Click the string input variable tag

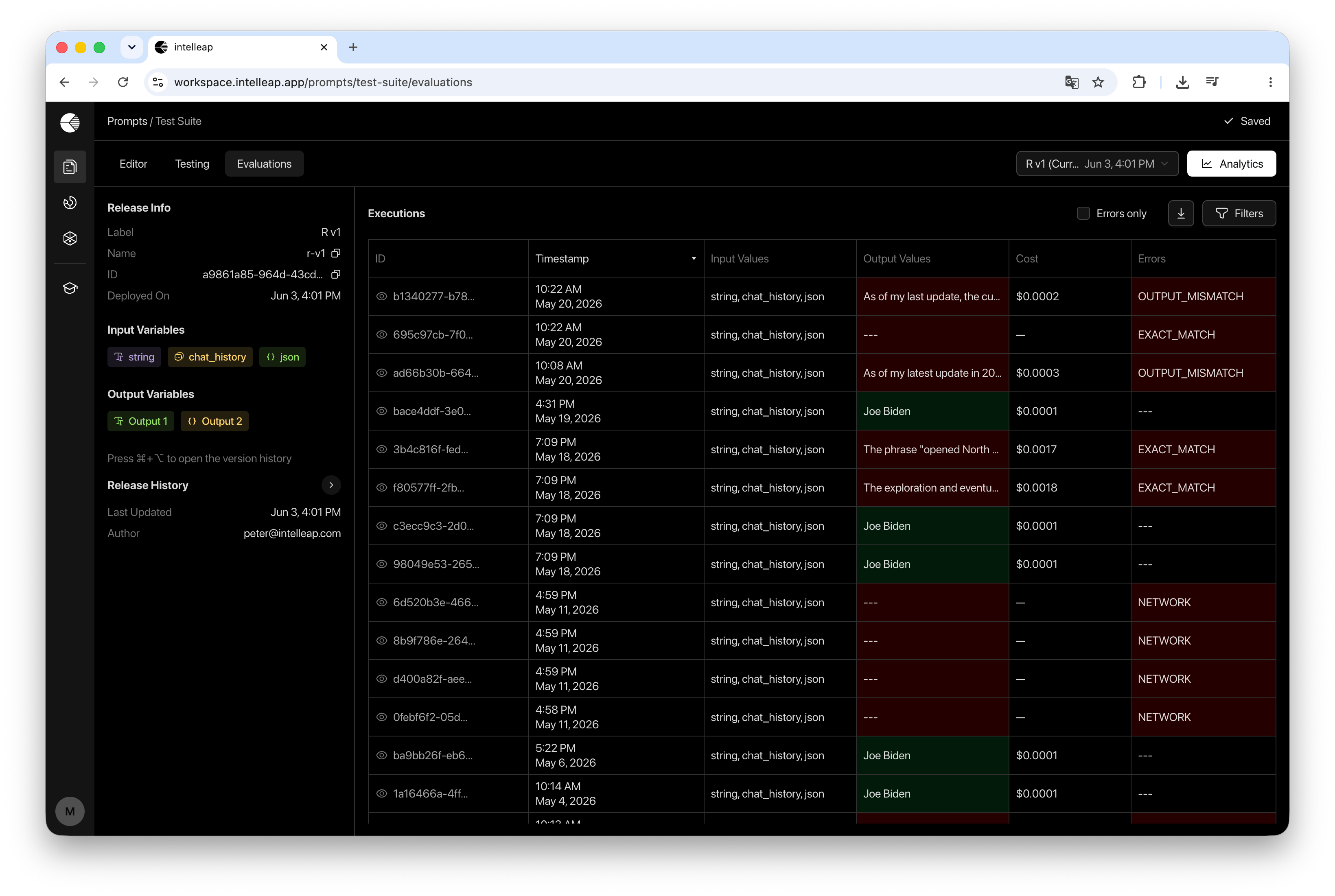tap(134, 356)
